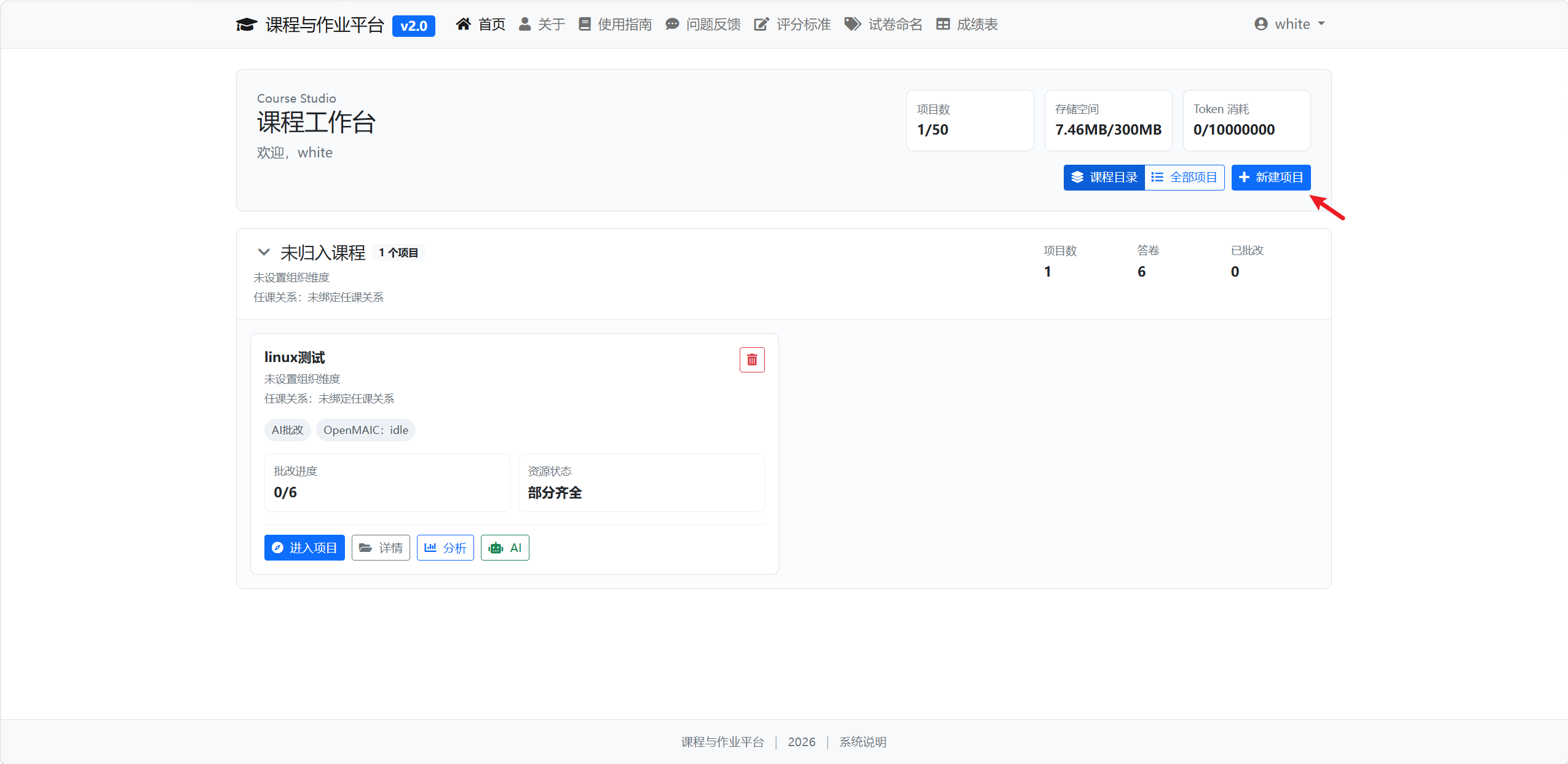This screenshot has height=764, width=1568.
Task: Open 问题反馈 feedback page
Action: [x=703, y=25]
